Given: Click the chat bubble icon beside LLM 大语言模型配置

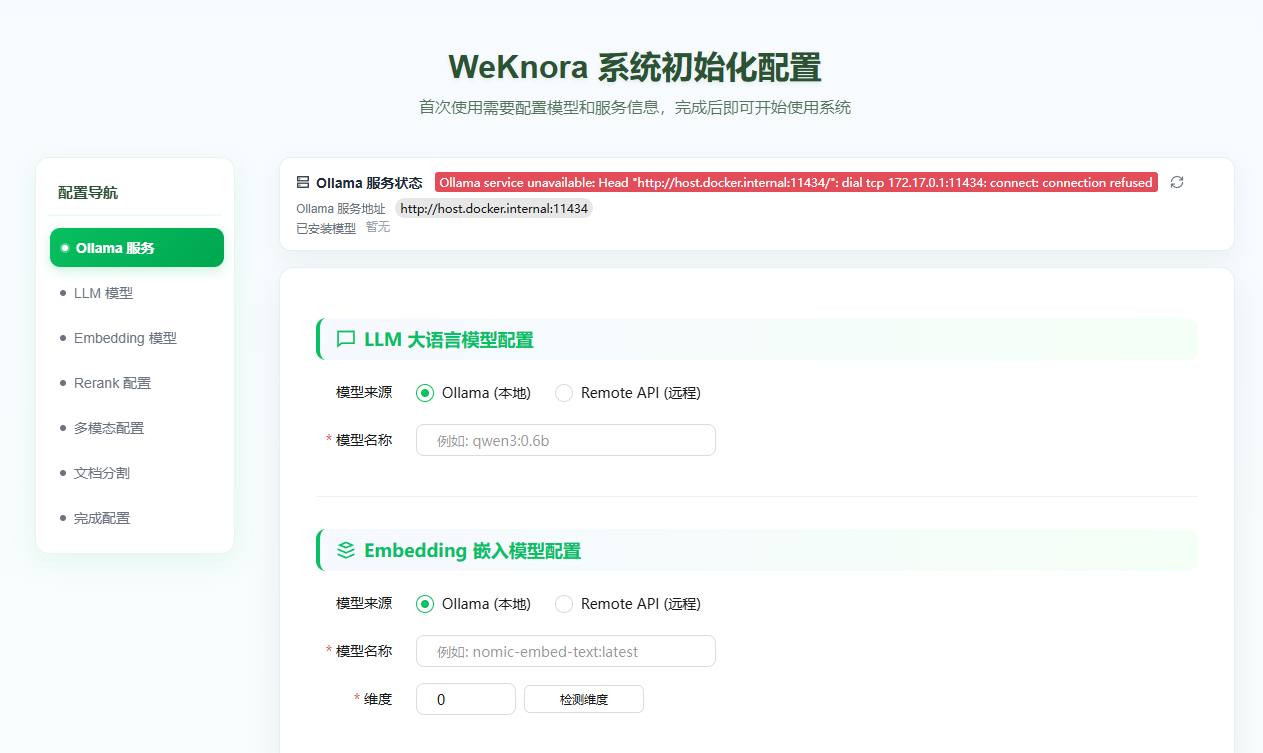Looking at the screenshot, I should (345, 339).
